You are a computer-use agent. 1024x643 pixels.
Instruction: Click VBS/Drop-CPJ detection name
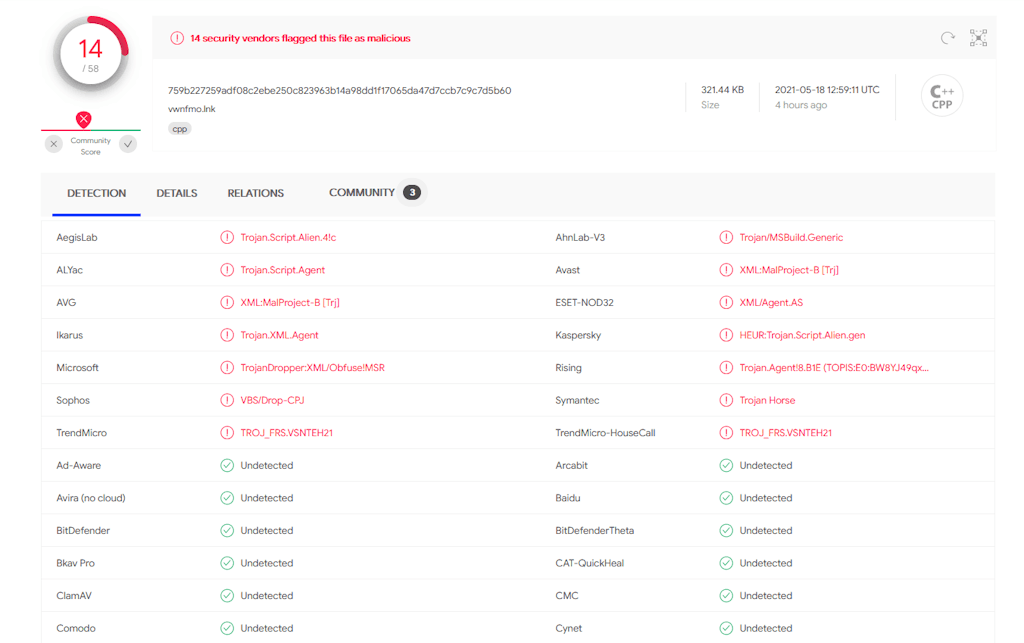point(272,400)
